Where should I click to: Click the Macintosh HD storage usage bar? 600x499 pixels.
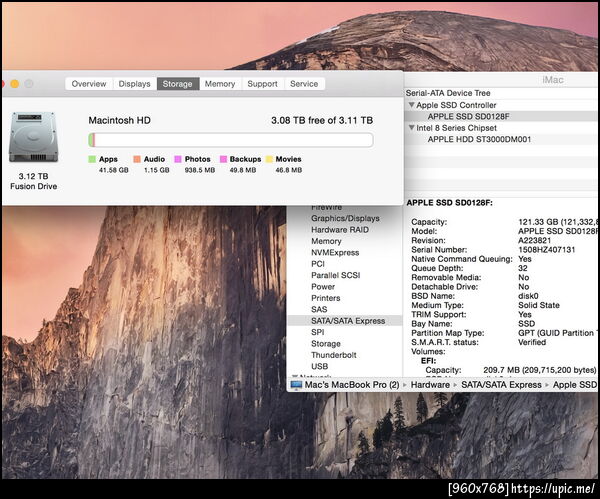coord(231,140)
